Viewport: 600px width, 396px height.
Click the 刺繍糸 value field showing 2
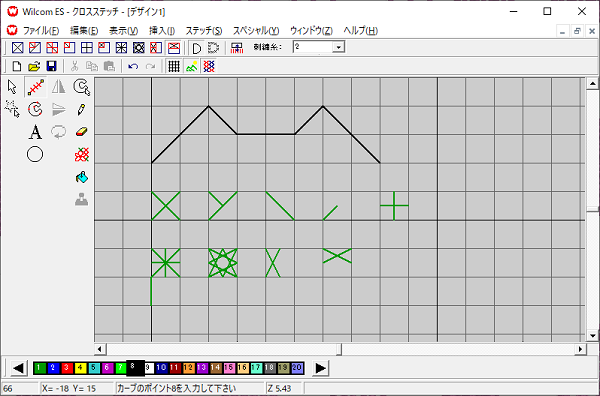click(313, 47)
